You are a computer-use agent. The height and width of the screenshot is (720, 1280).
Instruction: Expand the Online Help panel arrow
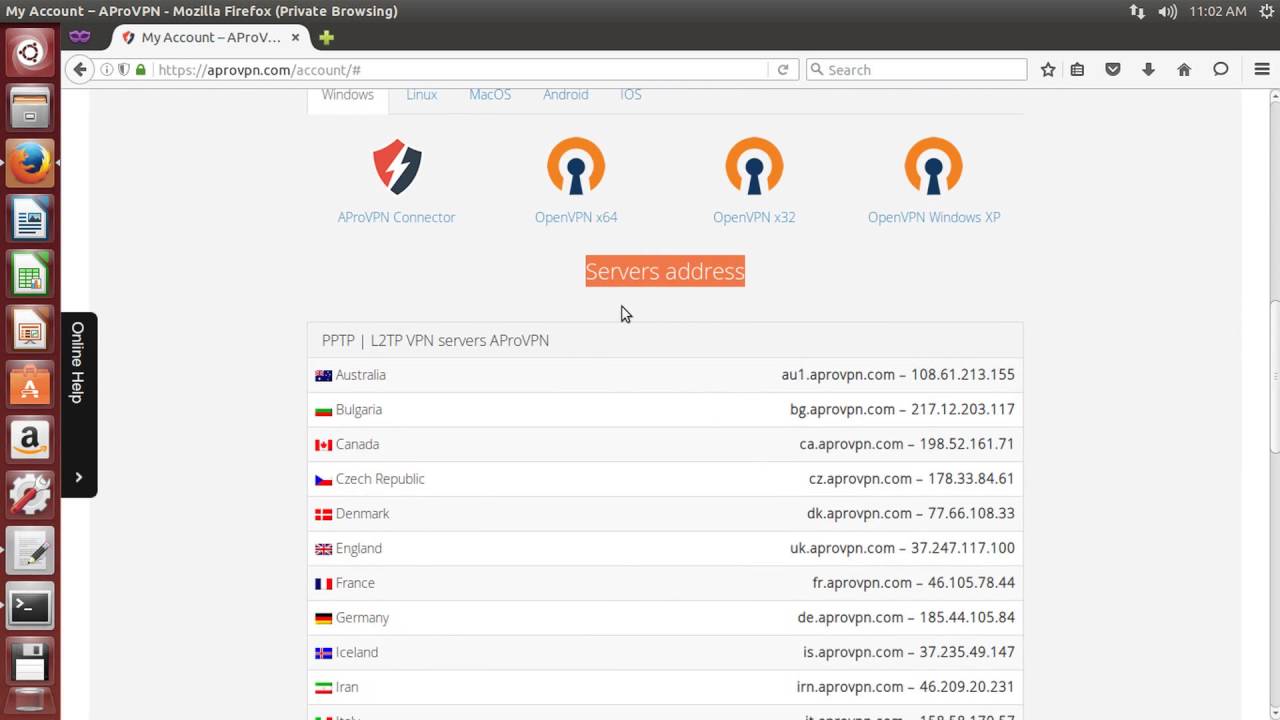[78, 477]
